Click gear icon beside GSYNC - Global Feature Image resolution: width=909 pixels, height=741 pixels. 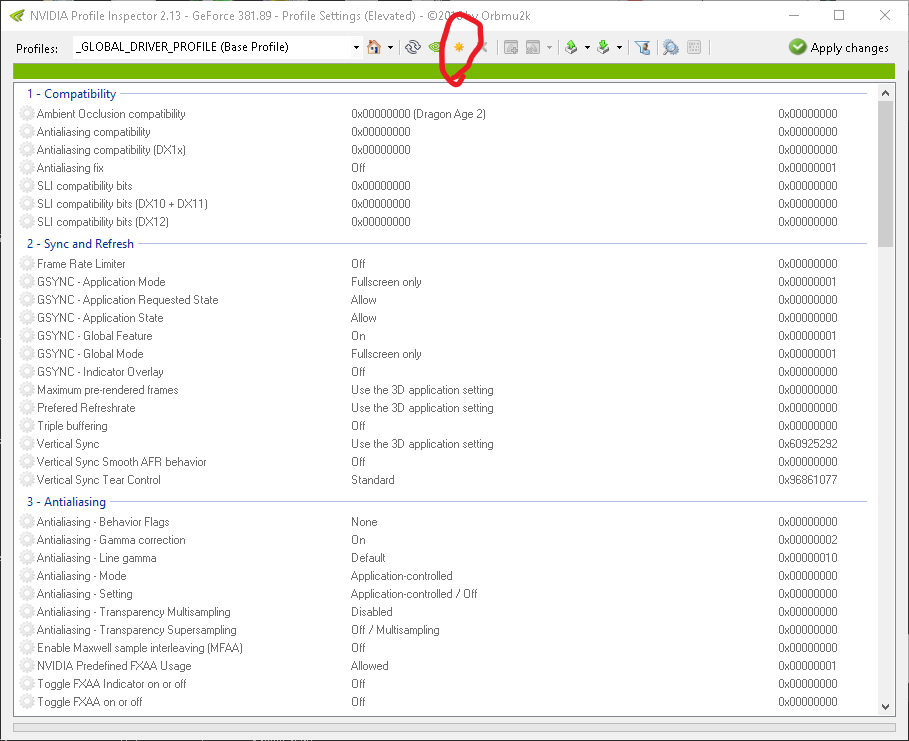click(27, 336)
